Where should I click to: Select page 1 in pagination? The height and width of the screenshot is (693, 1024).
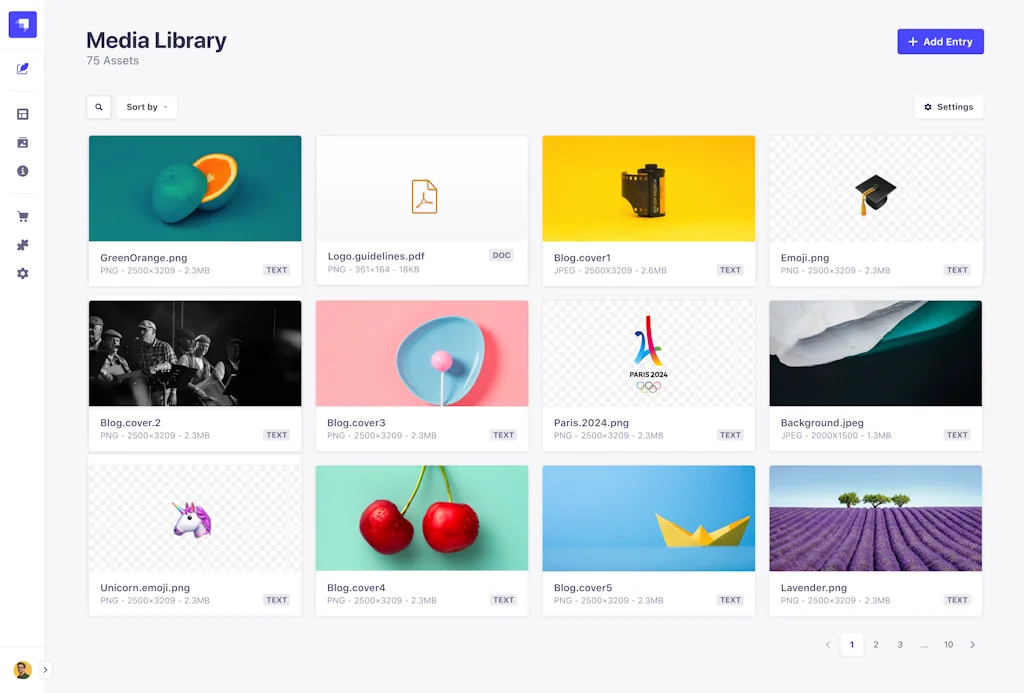852,645
